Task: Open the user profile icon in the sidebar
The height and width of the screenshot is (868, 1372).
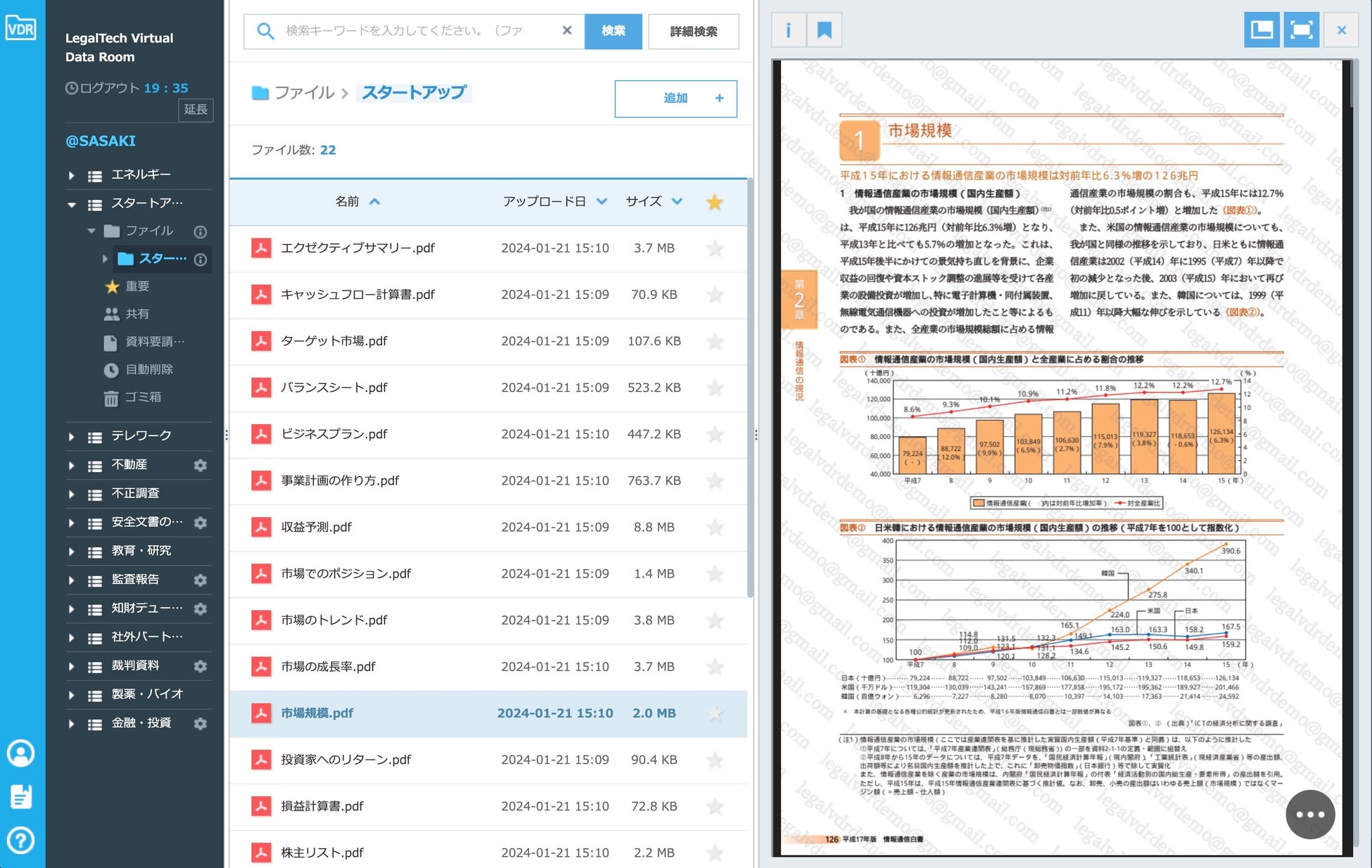Action: pyautogui.click(x=20, y=753)
